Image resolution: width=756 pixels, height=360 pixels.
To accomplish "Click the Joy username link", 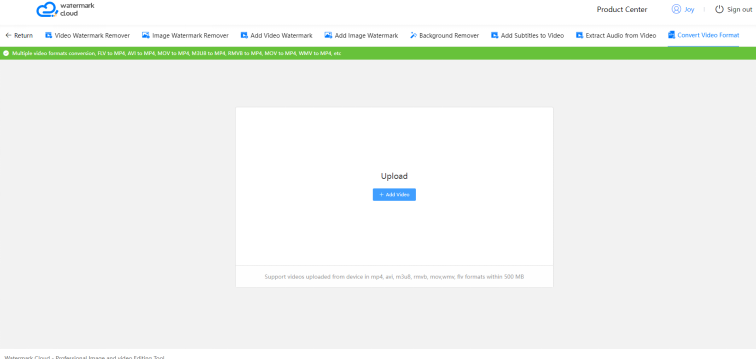I will click(x=689, y=9).
